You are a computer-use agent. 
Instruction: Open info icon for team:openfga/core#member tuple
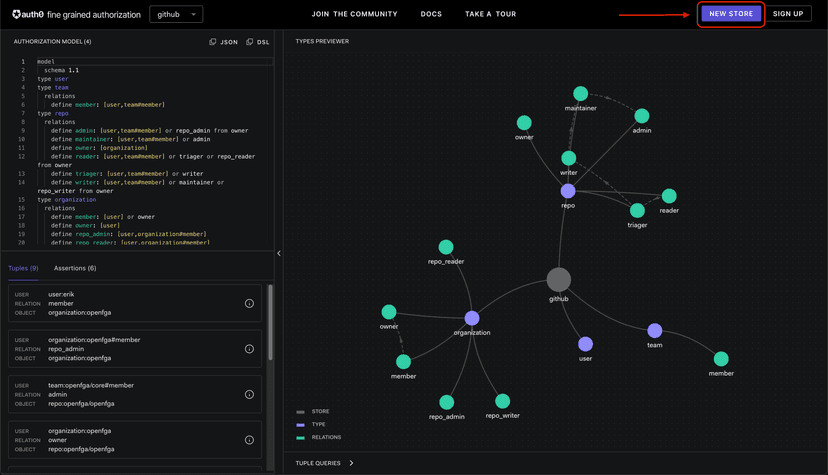[250, 394]
